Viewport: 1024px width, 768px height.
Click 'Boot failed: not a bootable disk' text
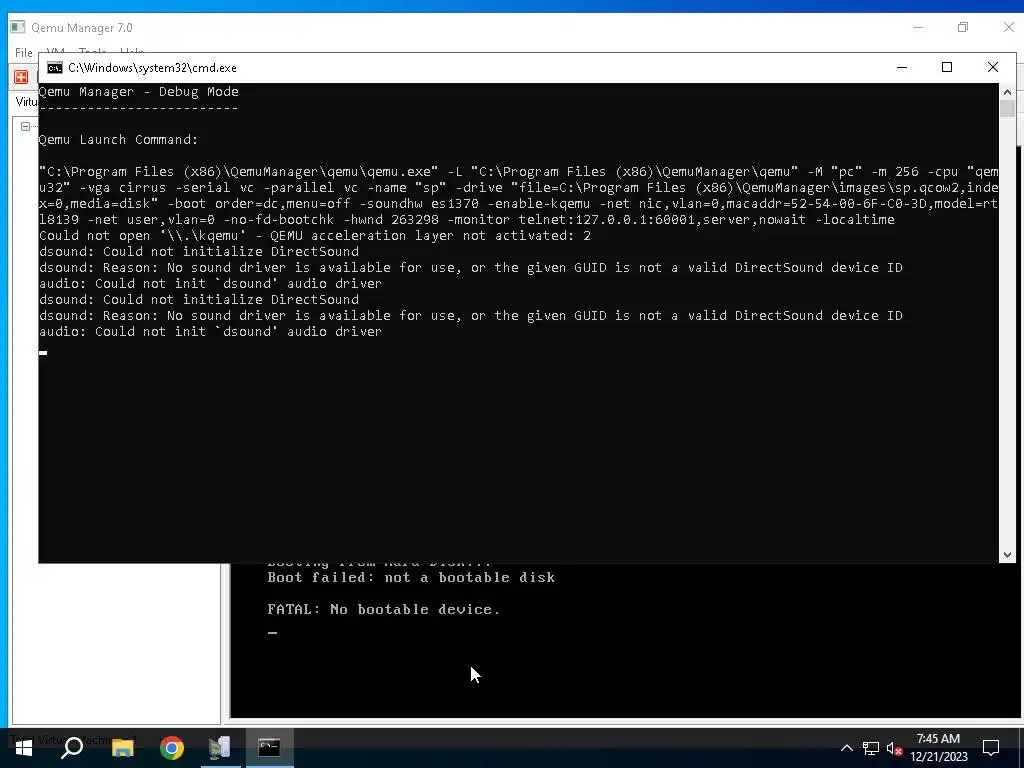click(411, 577)
